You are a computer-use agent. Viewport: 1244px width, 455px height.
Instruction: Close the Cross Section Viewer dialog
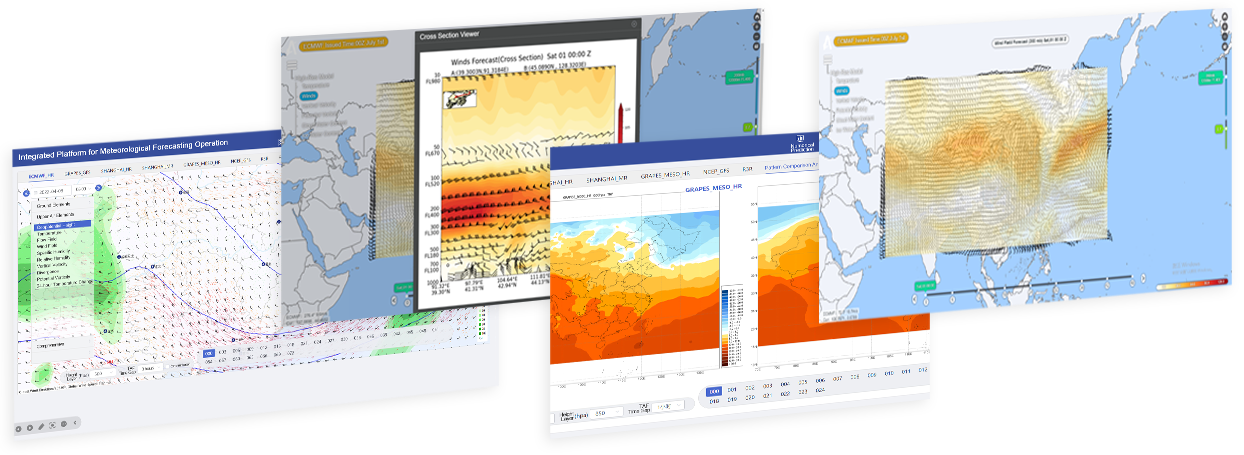(634, 24)
